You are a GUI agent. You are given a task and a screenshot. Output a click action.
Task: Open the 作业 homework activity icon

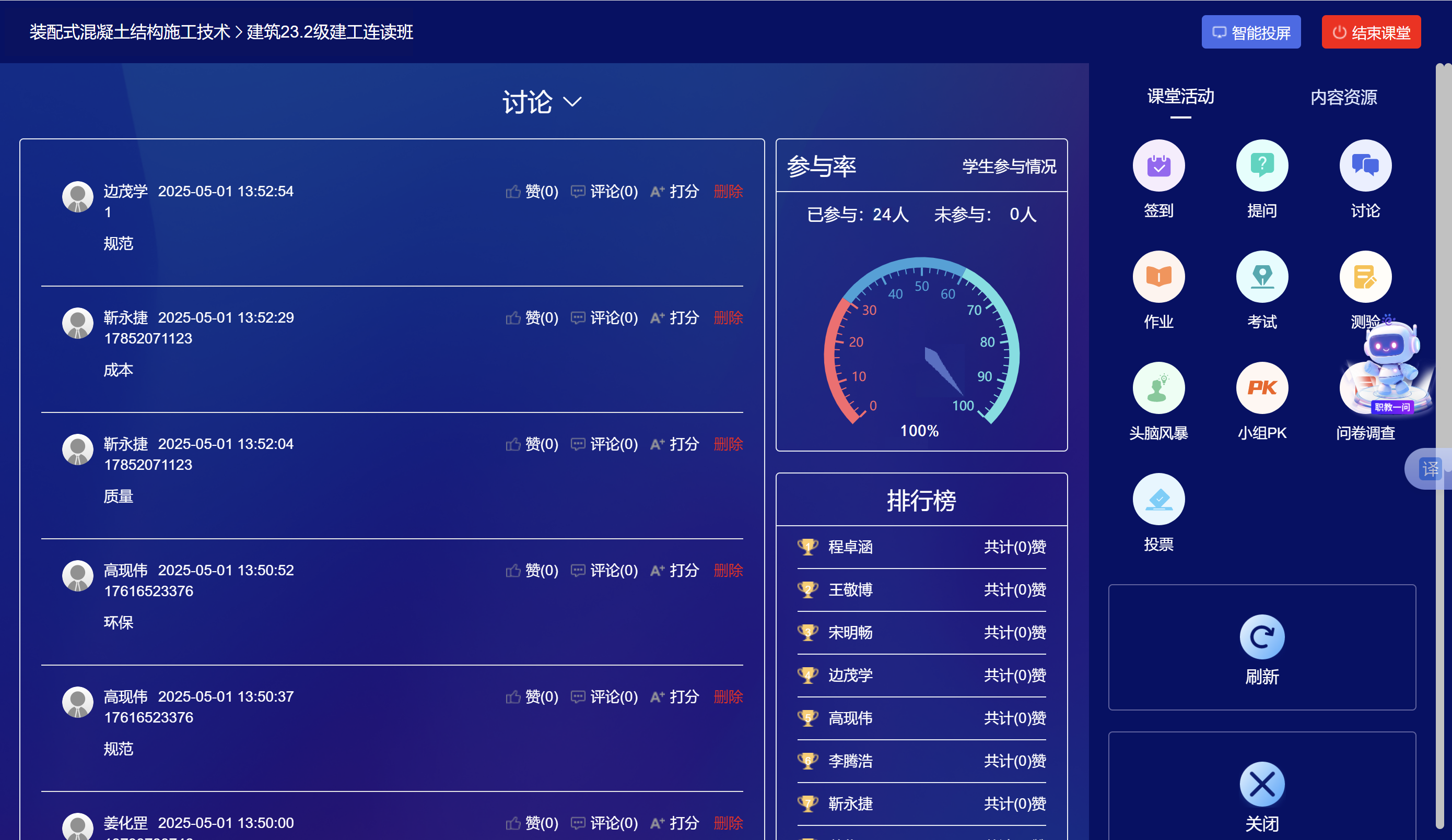1158,276
